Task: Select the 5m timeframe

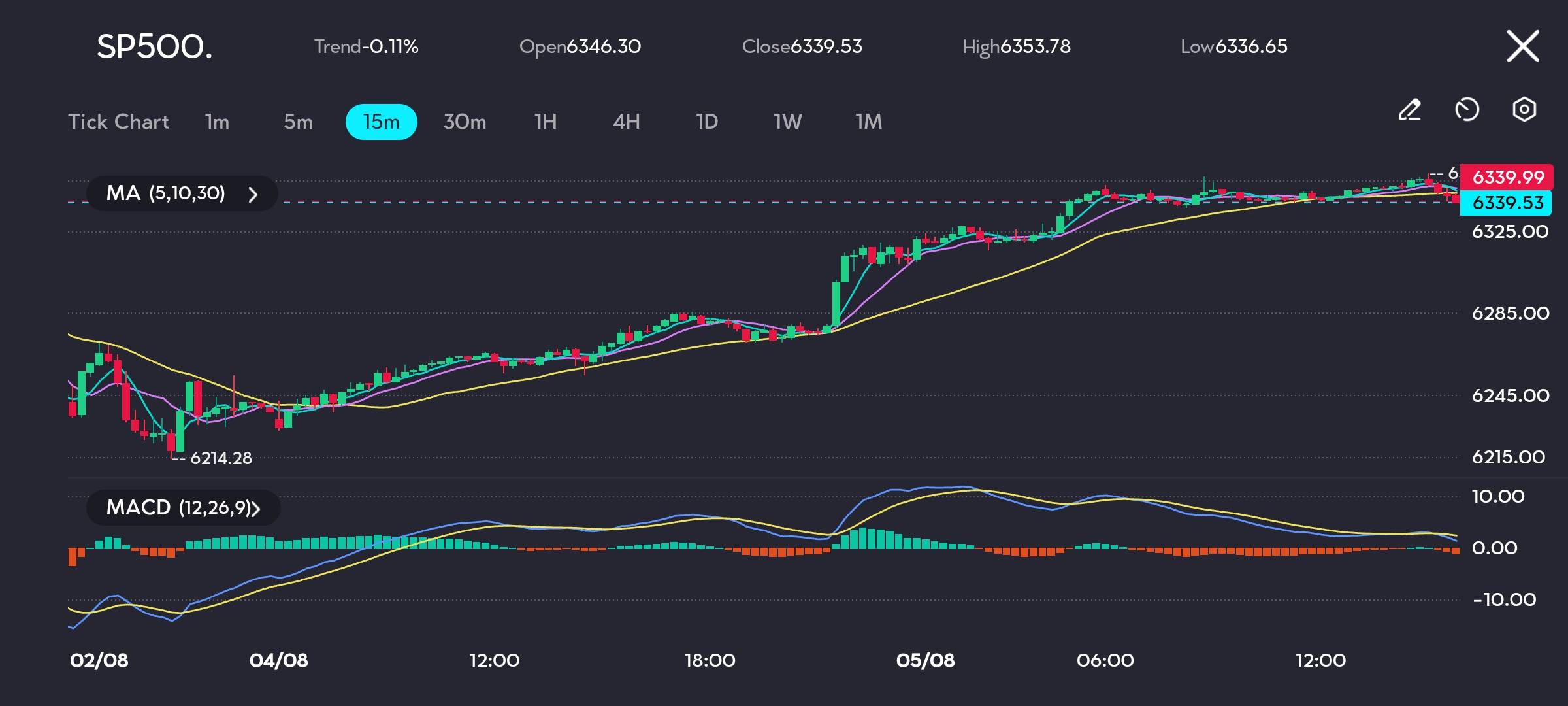Action: click(x=298, y=122)
